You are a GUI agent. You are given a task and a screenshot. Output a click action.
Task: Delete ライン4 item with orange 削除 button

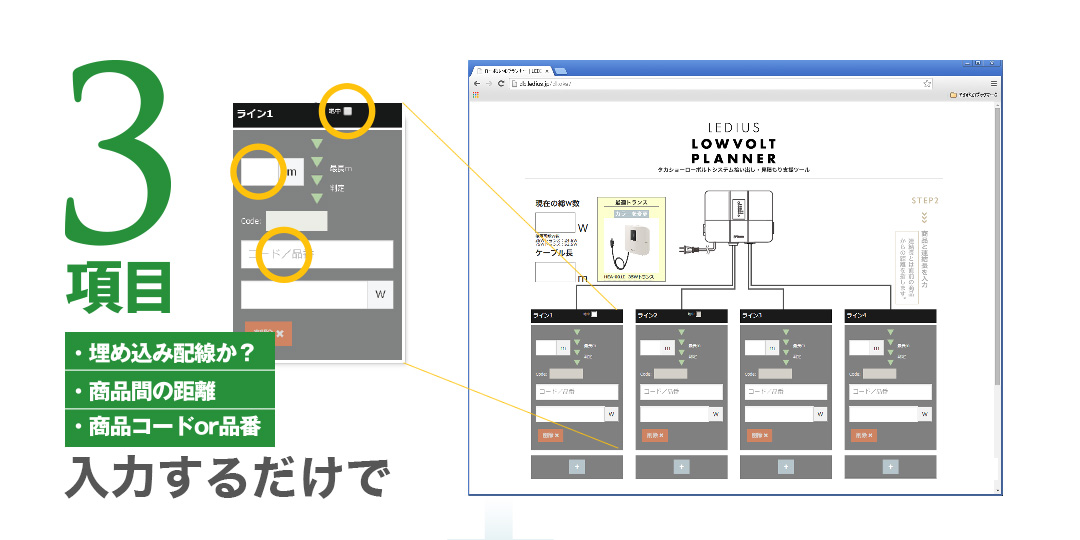(863, 435)
